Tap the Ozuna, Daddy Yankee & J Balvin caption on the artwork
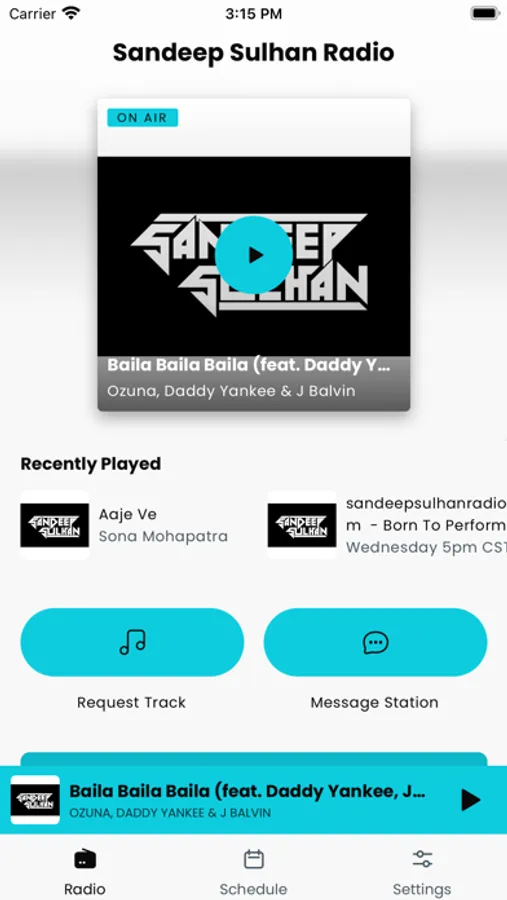Viewport: 507px width, 900px height. point(231,391)
